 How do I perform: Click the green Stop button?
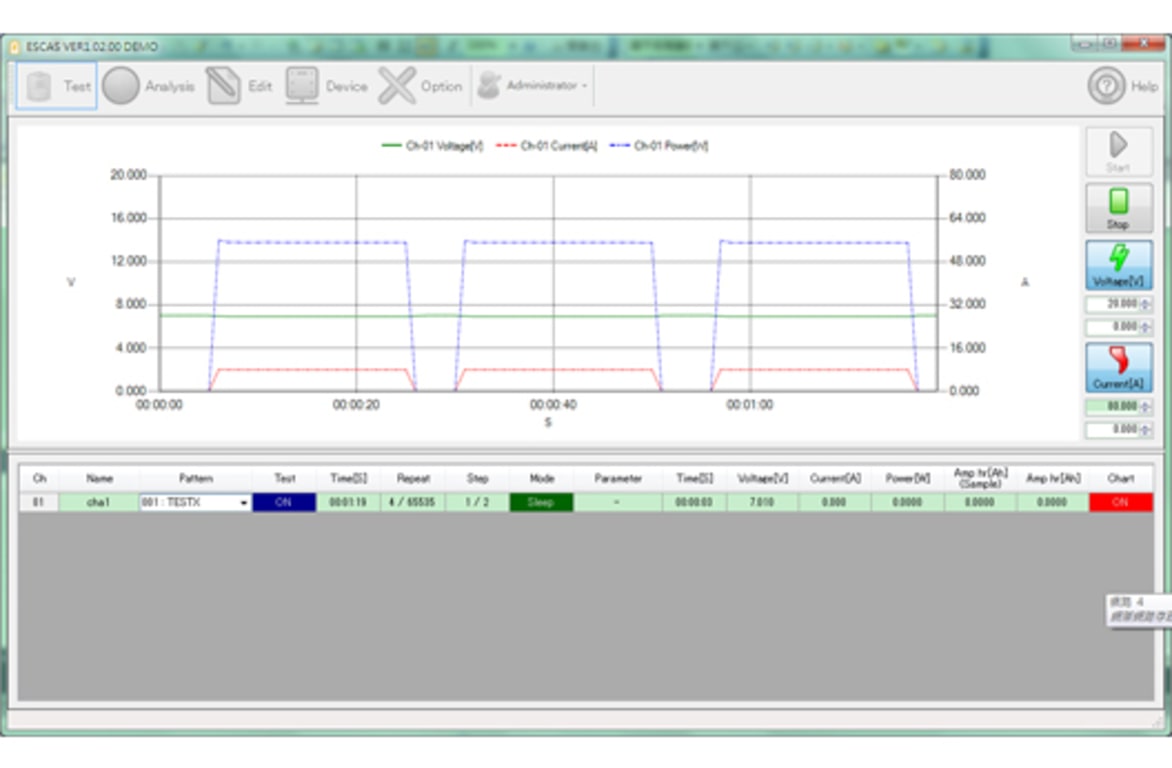1118,209
